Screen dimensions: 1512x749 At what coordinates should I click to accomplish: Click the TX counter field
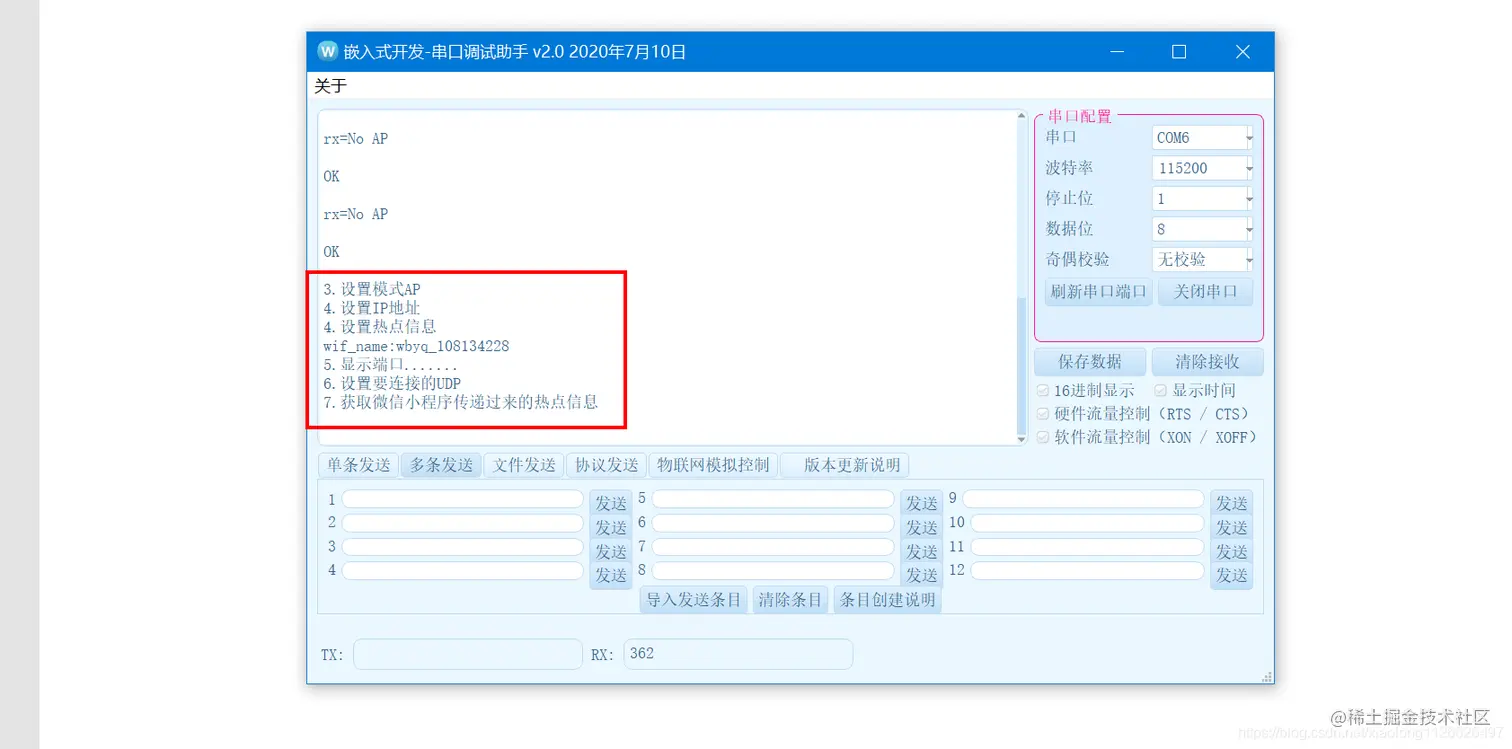coord(467,654)
